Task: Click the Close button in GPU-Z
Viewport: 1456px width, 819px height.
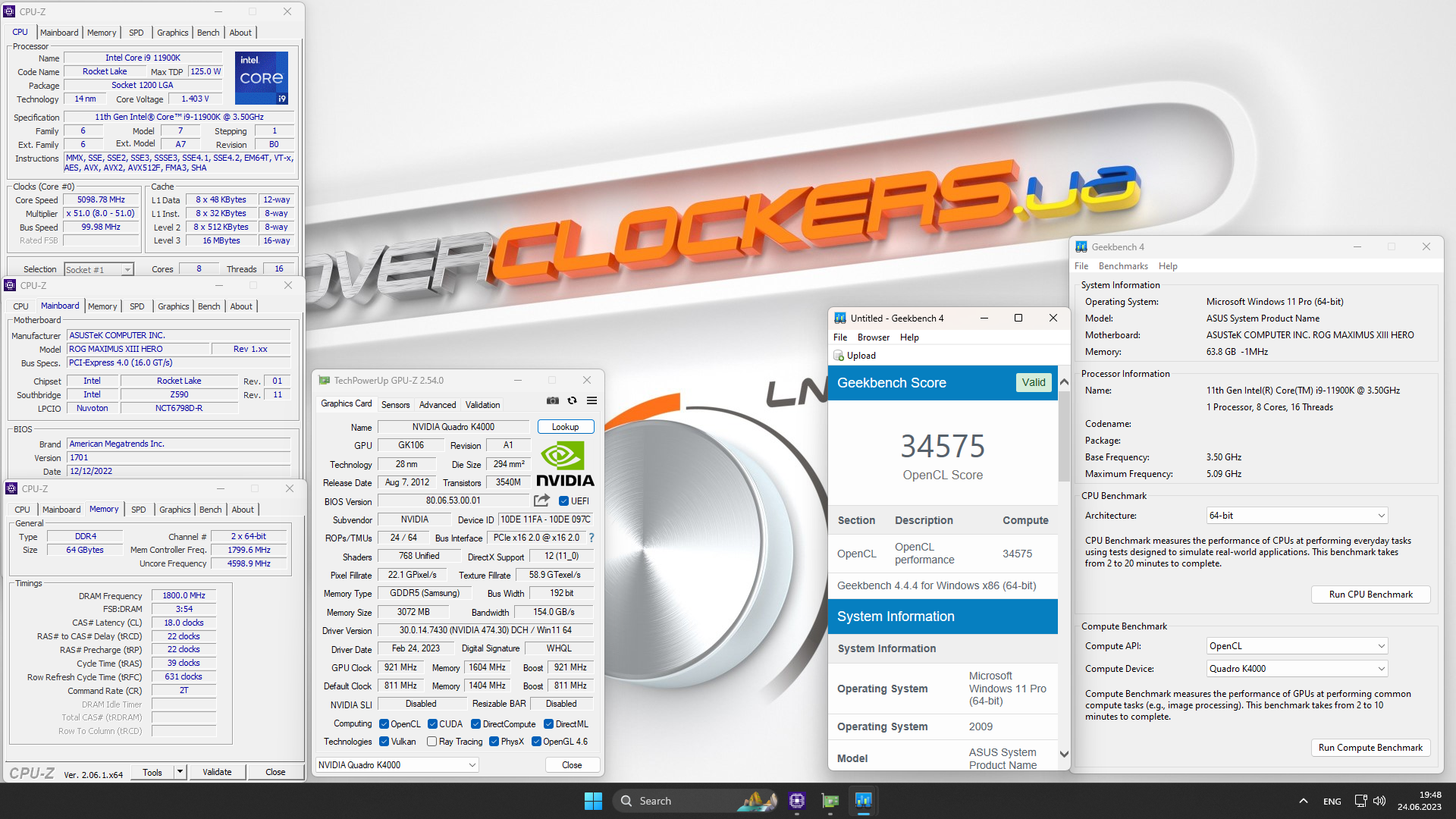Action: 572,765
